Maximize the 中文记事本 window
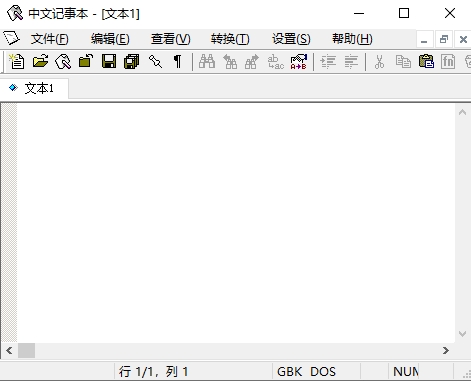 [x=404, y=13]
